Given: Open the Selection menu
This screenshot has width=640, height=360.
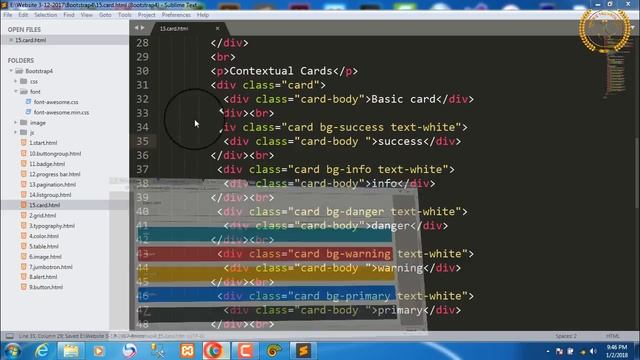Looking at the screenshot, I should [46, 15].
